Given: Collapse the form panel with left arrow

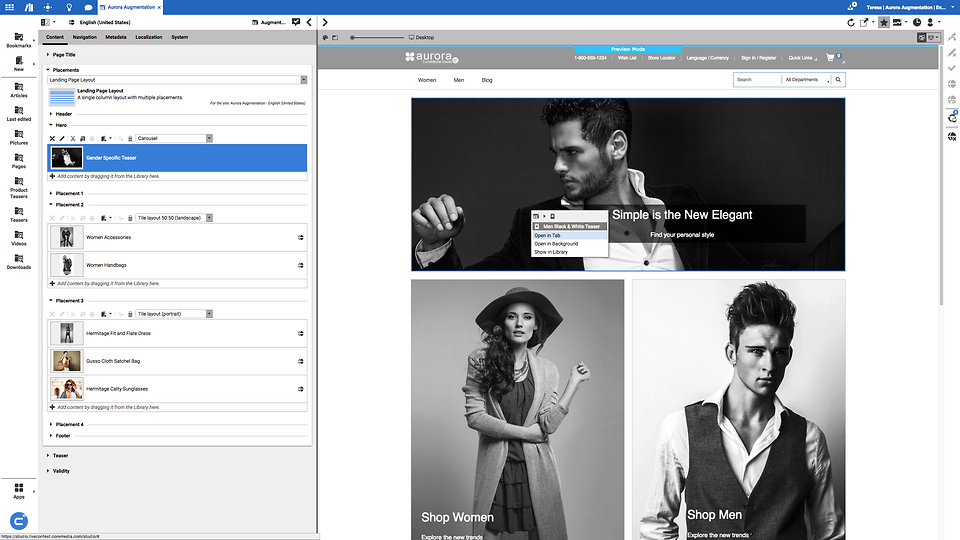Looking at the screenshot, I should coord(309,22).
